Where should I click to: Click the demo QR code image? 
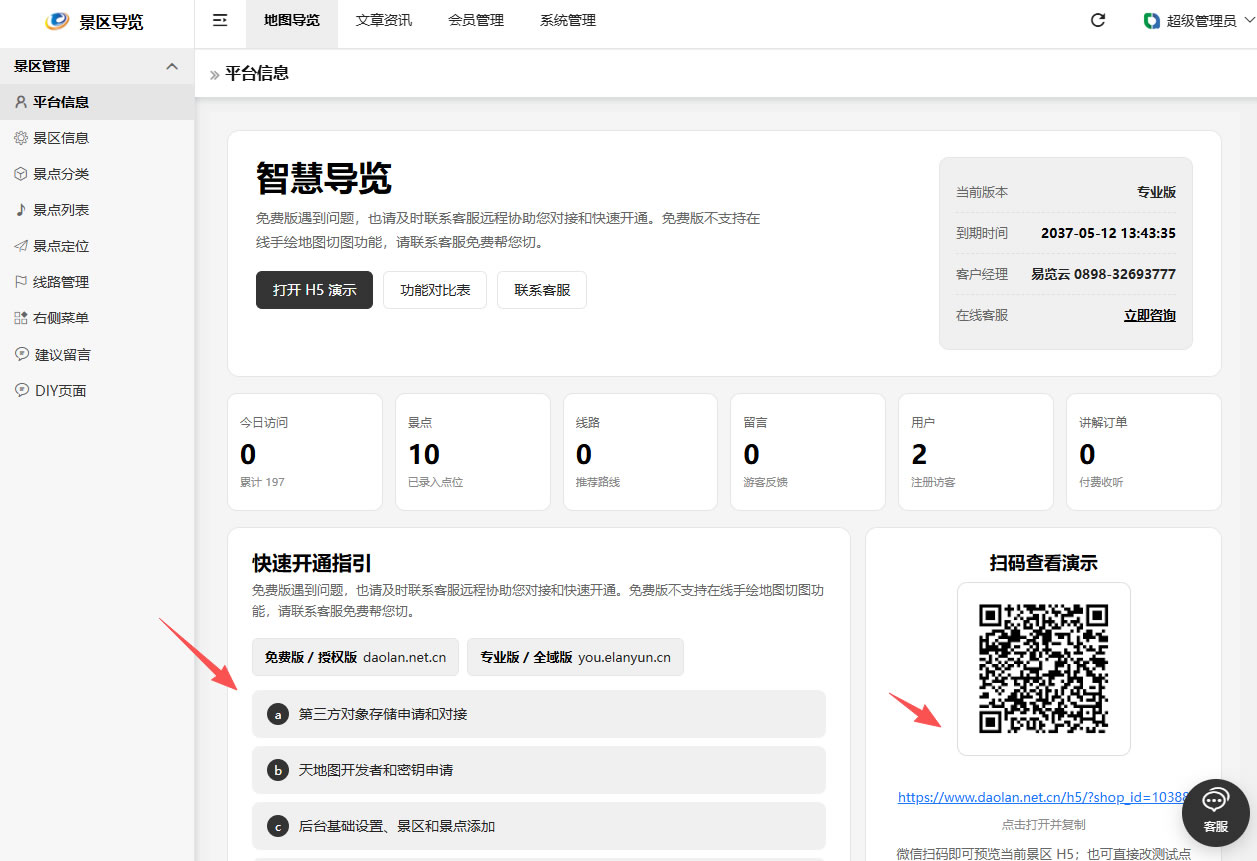[x=1044, y=669]
